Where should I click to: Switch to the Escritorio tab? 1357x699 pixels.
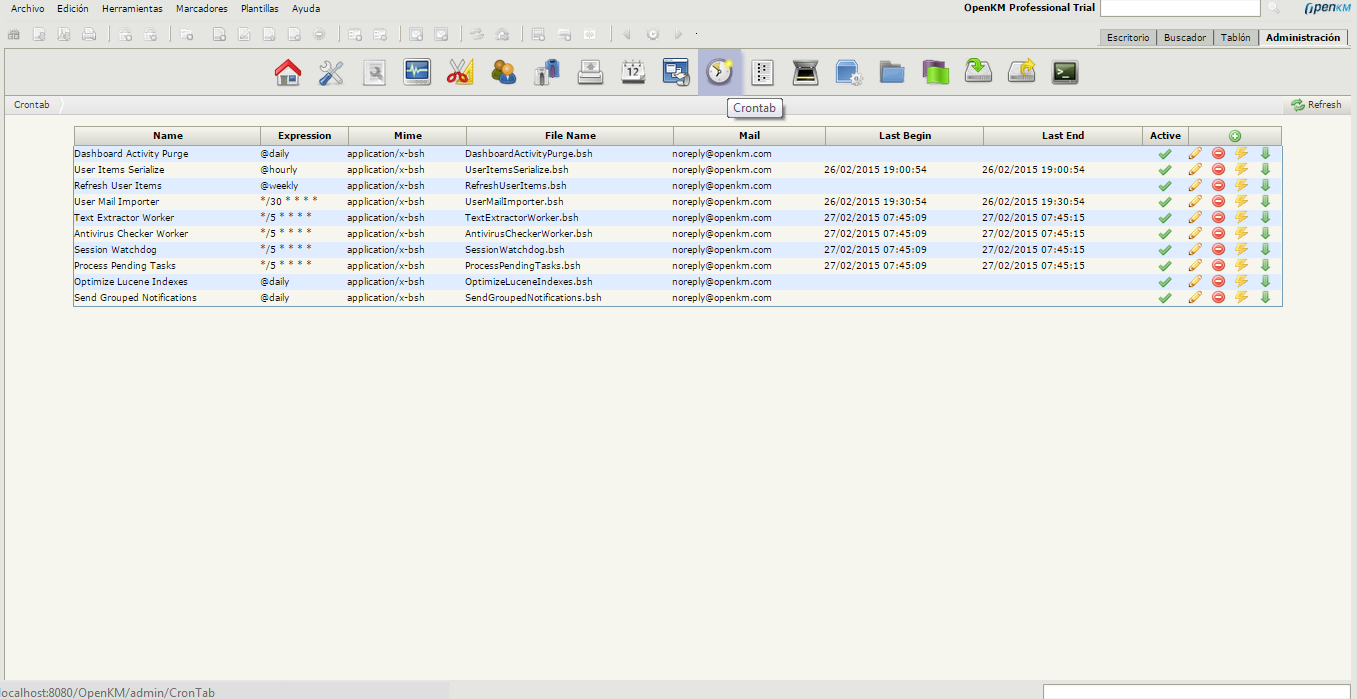1127,38
